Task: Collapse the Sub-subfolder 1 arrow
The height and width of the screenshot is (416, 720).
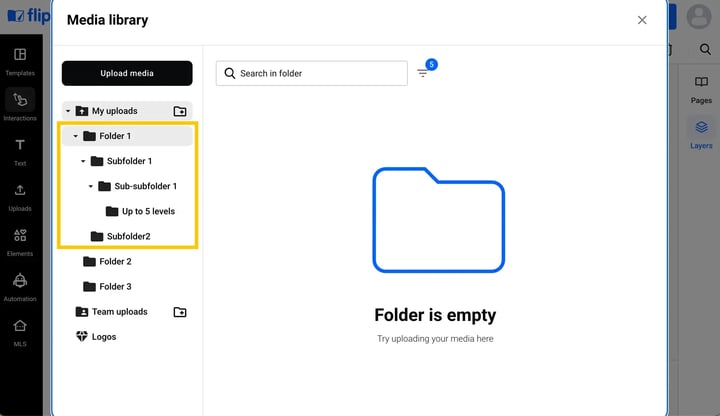Action: point(90,186)
